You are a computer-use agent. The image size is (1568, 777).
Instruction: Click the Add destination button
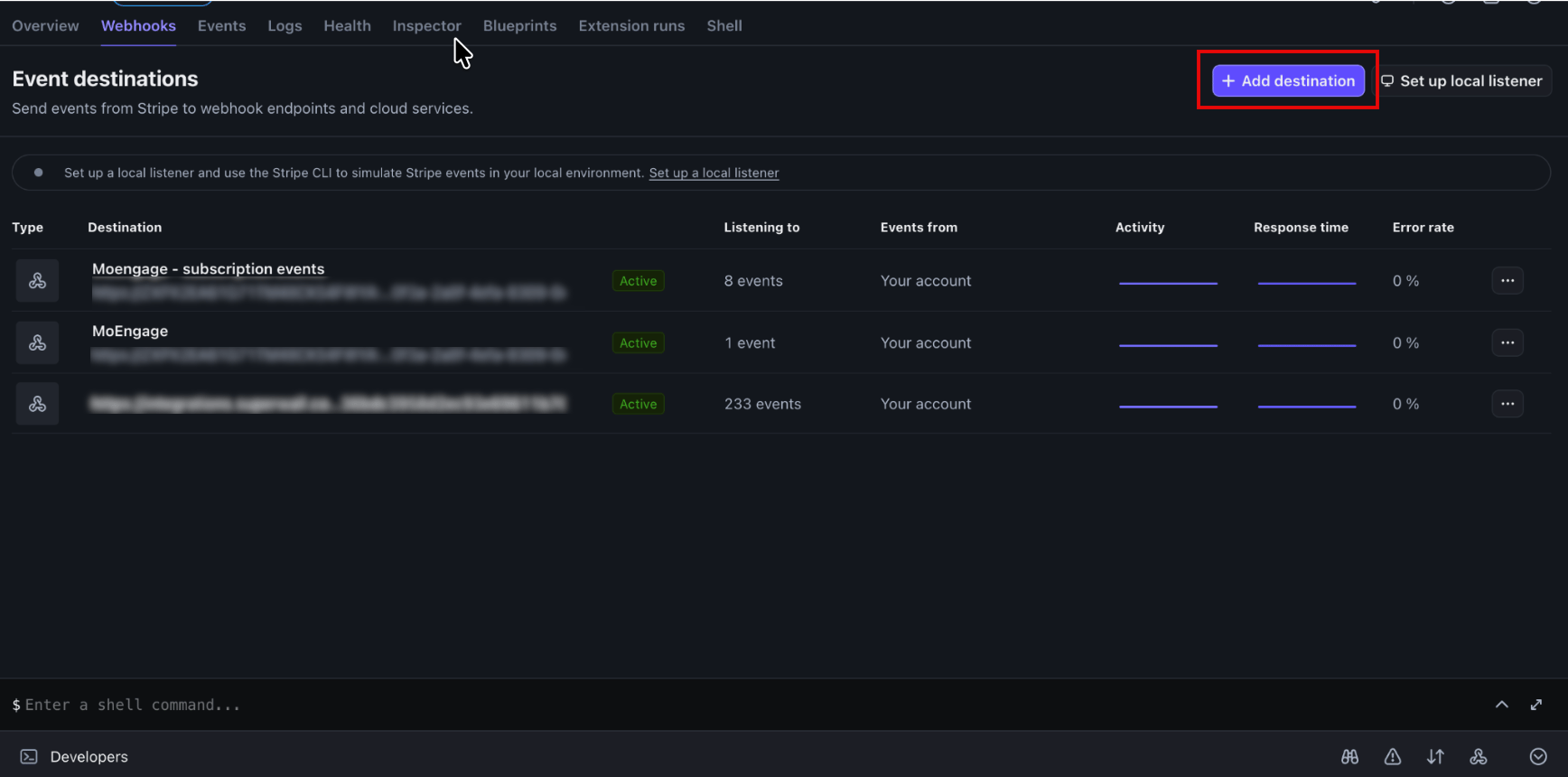pyautogui.click(x=1288, y=80)
